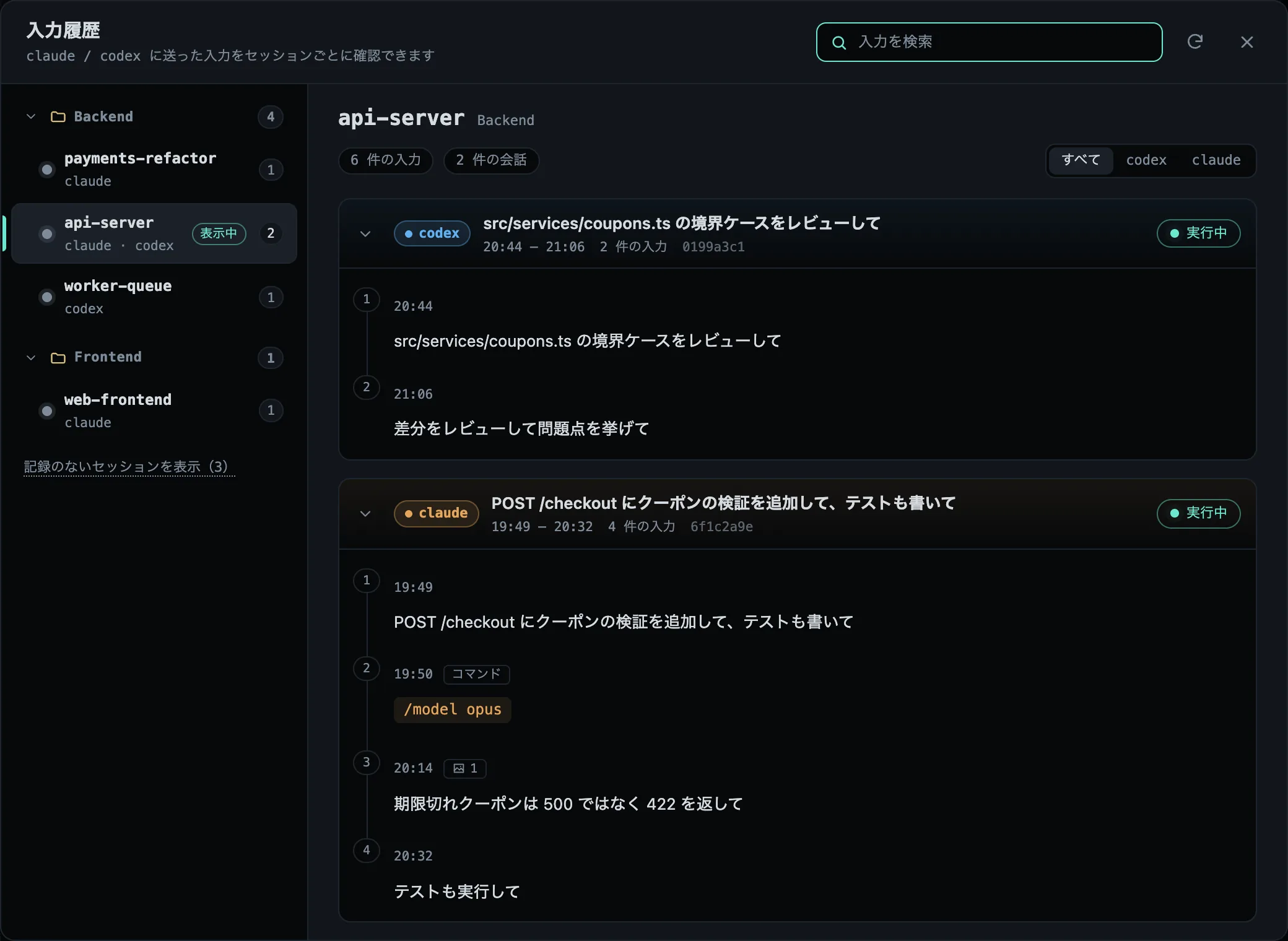Click the コマンド tag at 19:50
1288x941 pixels.
476,674
